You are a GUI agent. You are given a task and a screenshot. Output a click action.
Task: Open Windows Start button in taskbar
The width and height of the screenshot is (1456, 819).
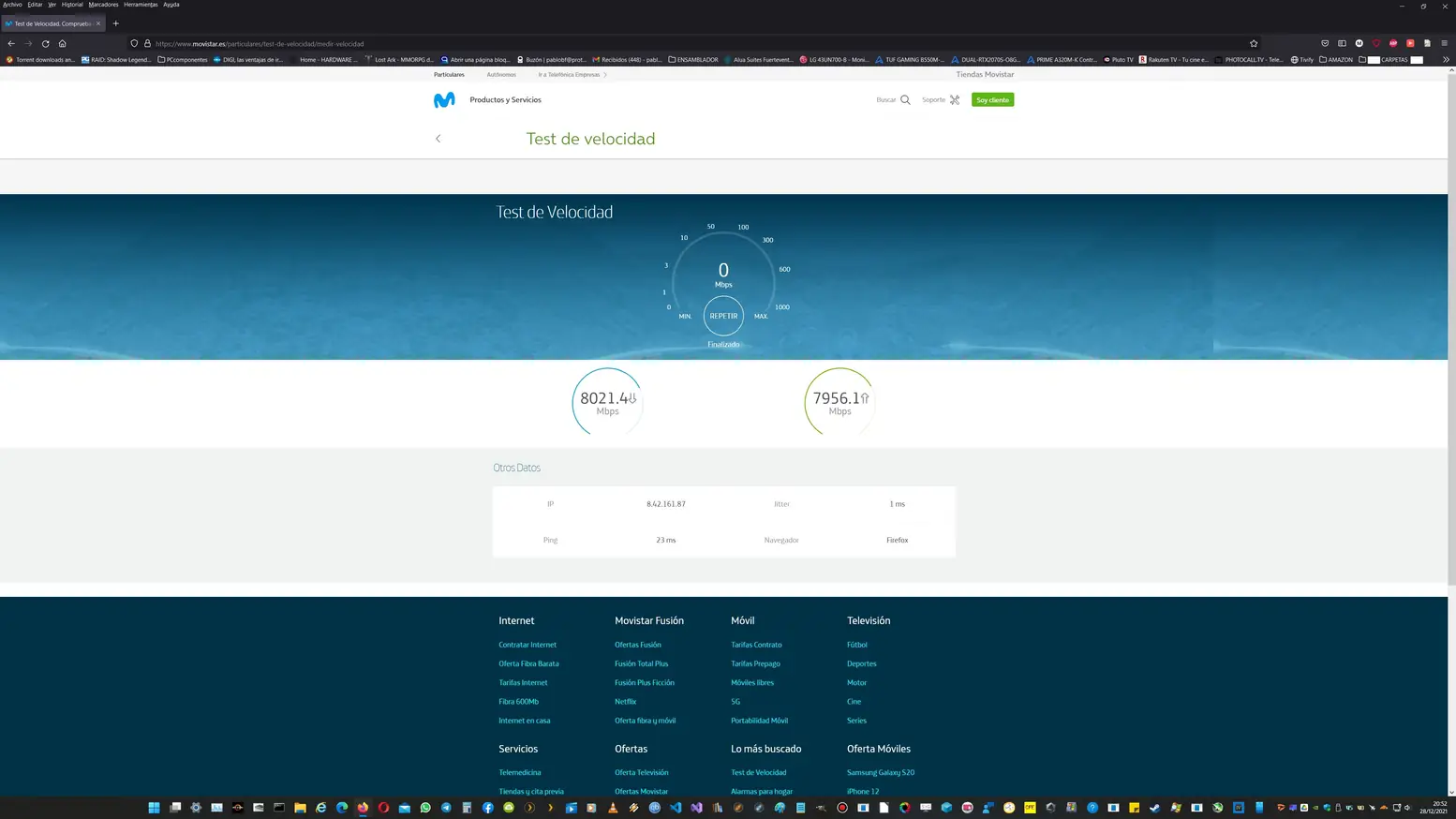(154, 808)
